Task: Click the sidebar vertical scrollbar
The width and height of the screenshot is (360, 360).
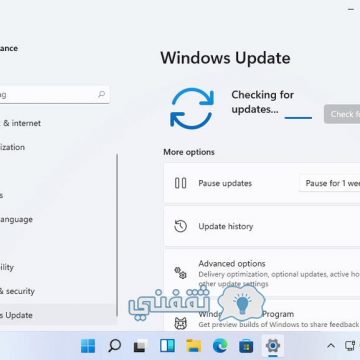Action: click(x=117, y=235)
